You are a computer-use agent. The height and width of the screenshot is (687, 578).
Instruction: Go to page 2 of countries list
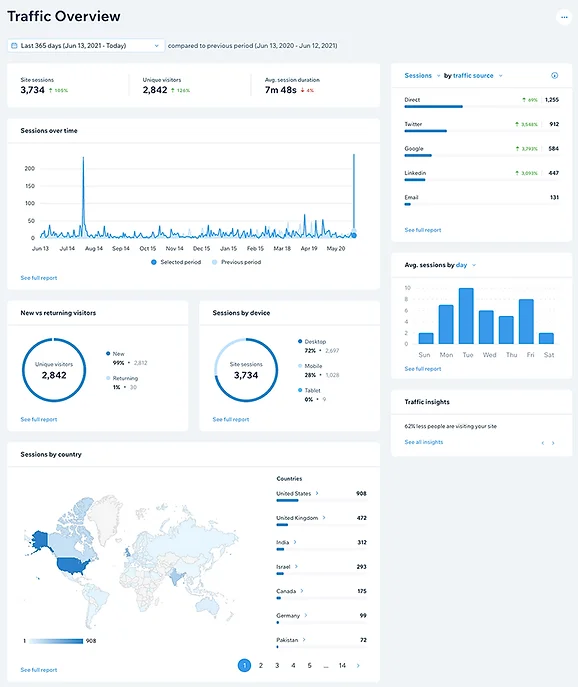point(261,666)
